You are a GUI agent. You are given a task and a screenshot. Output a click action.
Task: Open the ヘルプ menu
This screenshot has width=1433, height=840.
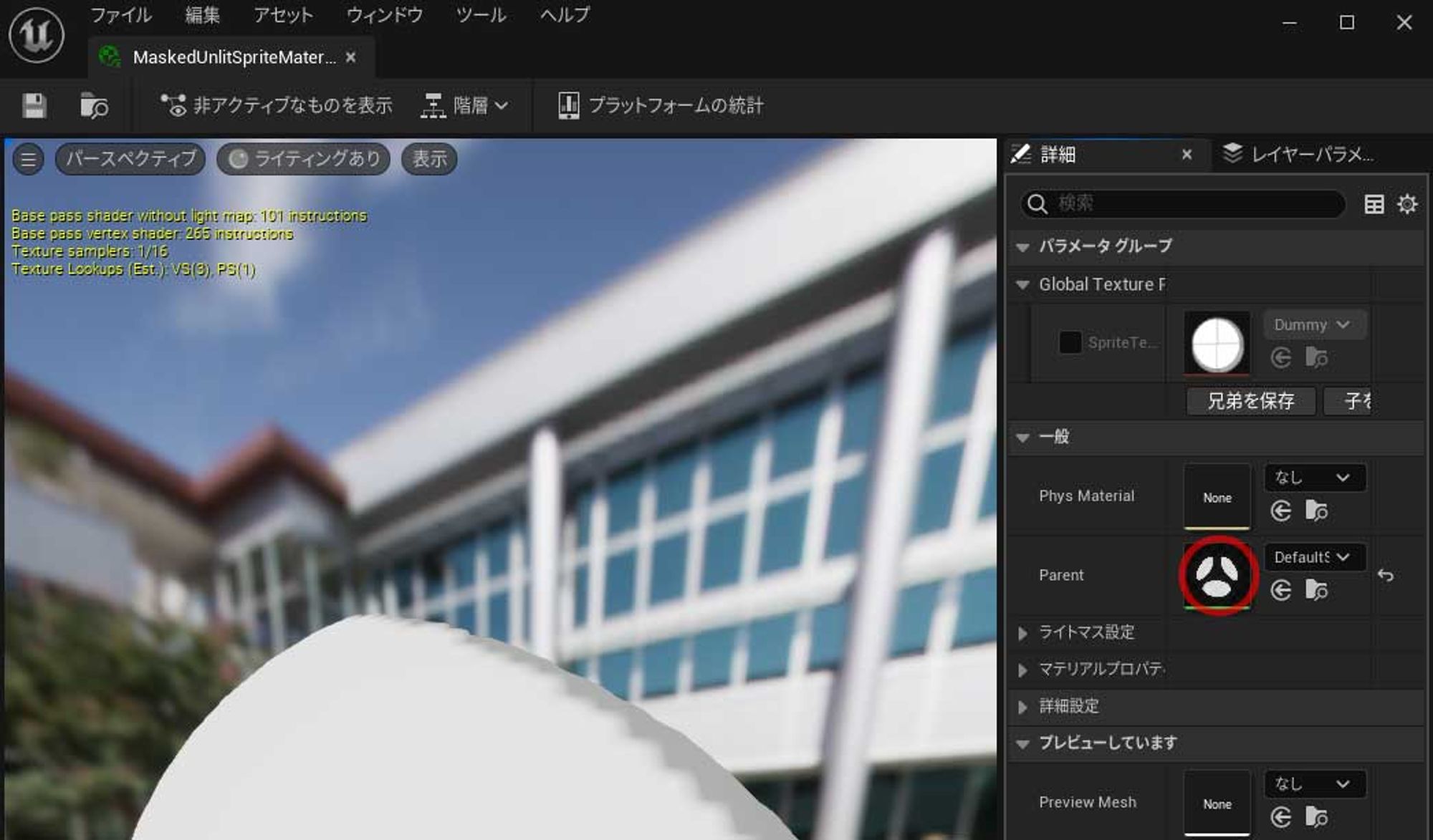[x=565, y=15]
